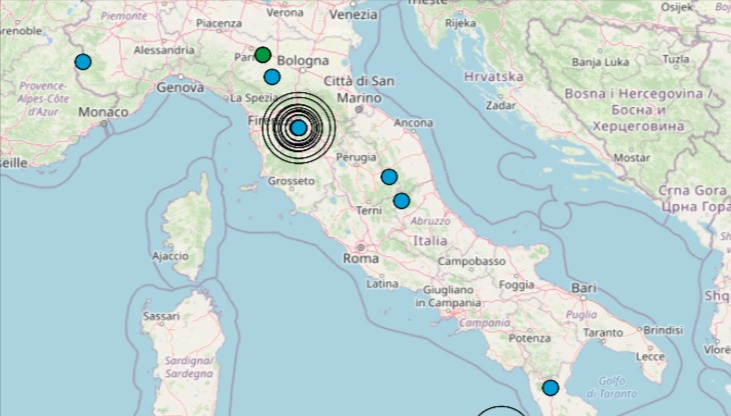The image size is (731, 416).
Task: Click the Golfo di Taranto label
Action: point(612,388)
